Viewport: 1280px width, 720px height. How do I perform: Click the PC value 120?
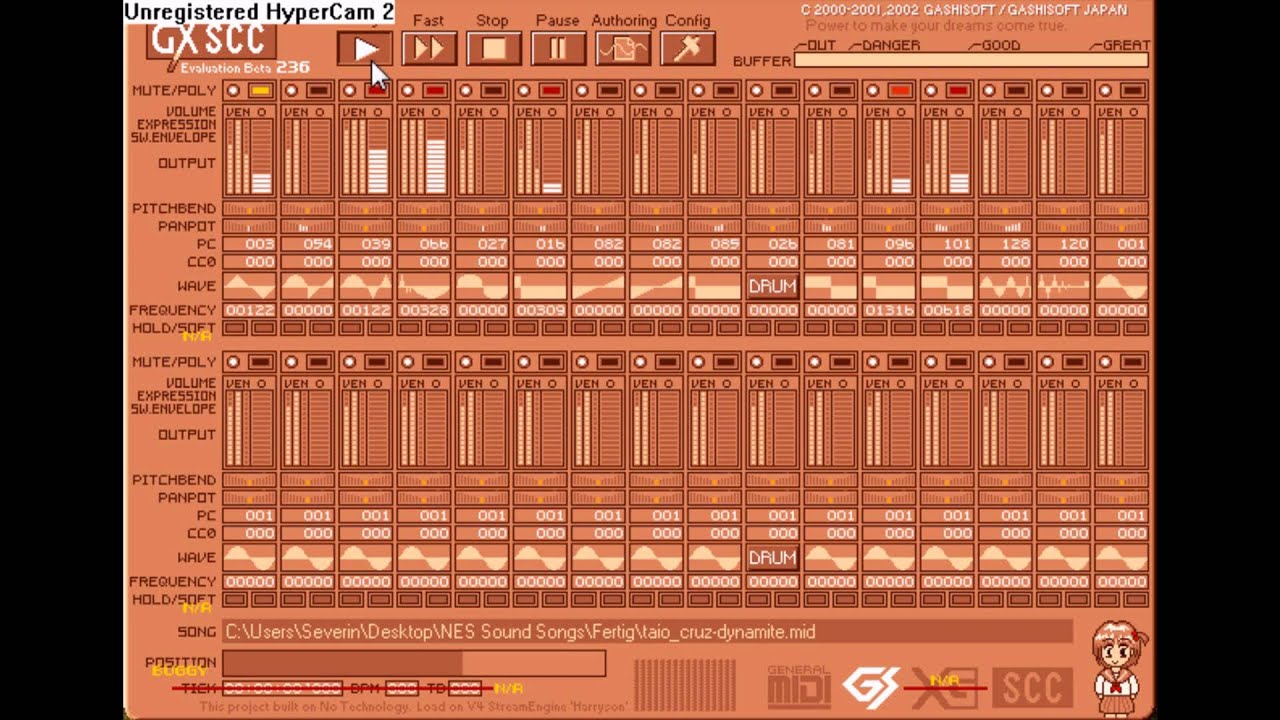pyautogui.click(x=1062, y=245)
